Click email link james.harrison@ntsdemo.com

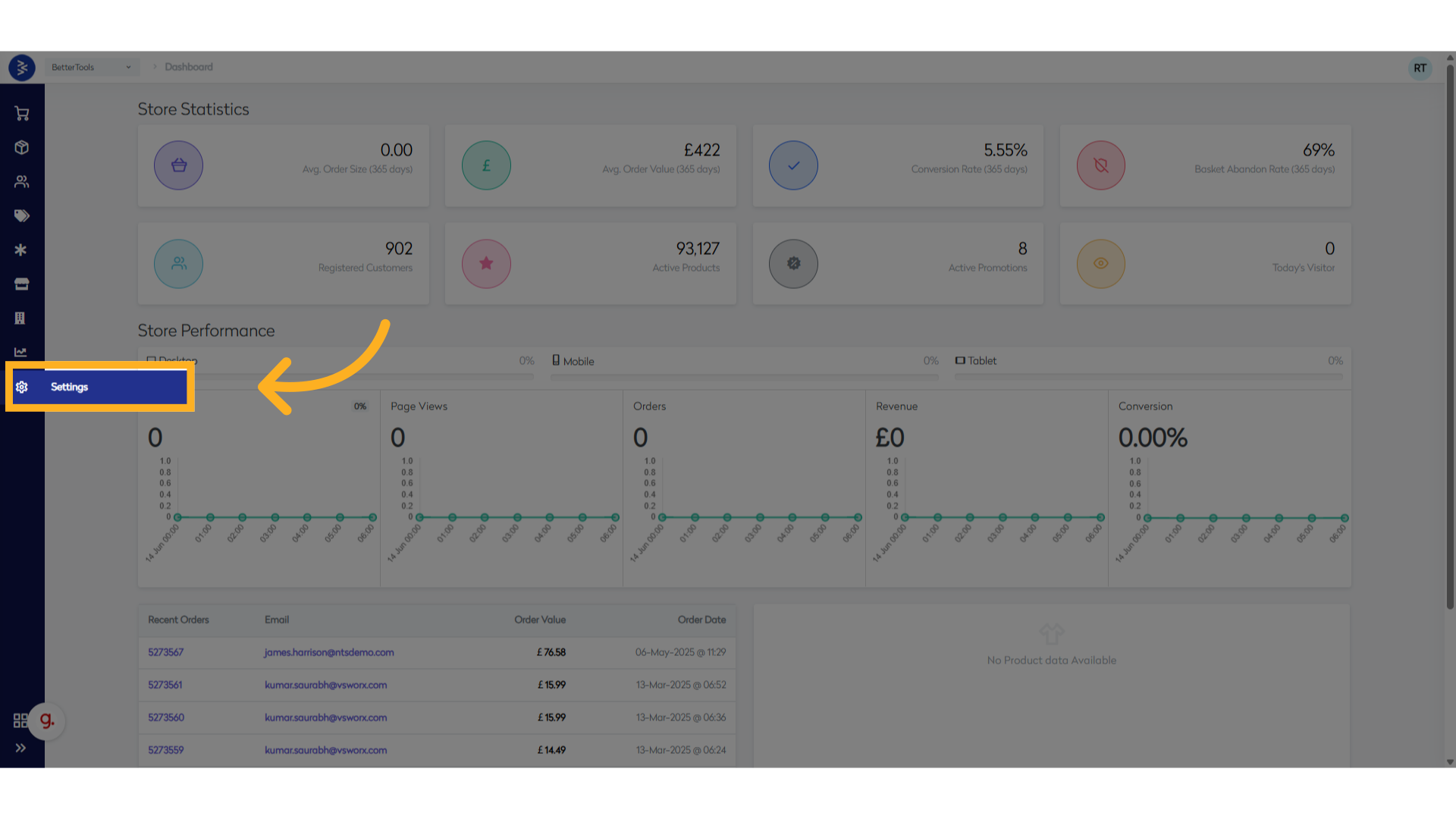coord(328,652)
